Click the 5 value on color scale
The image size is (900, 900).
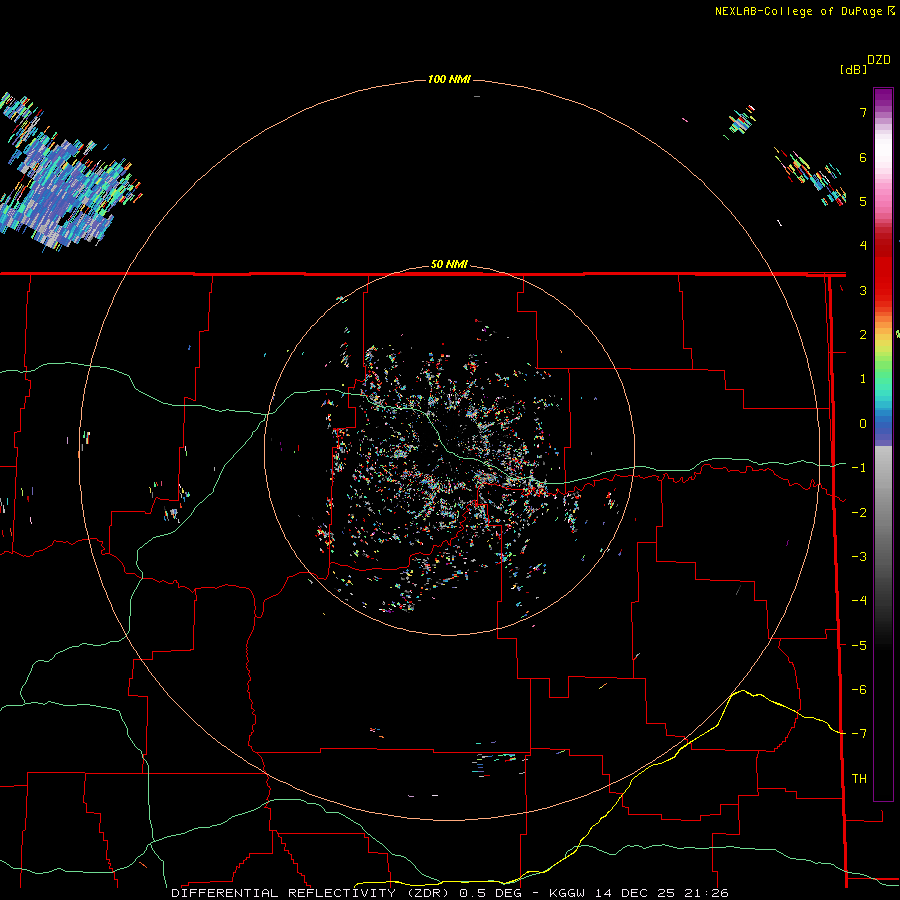(x=863, y=201)
